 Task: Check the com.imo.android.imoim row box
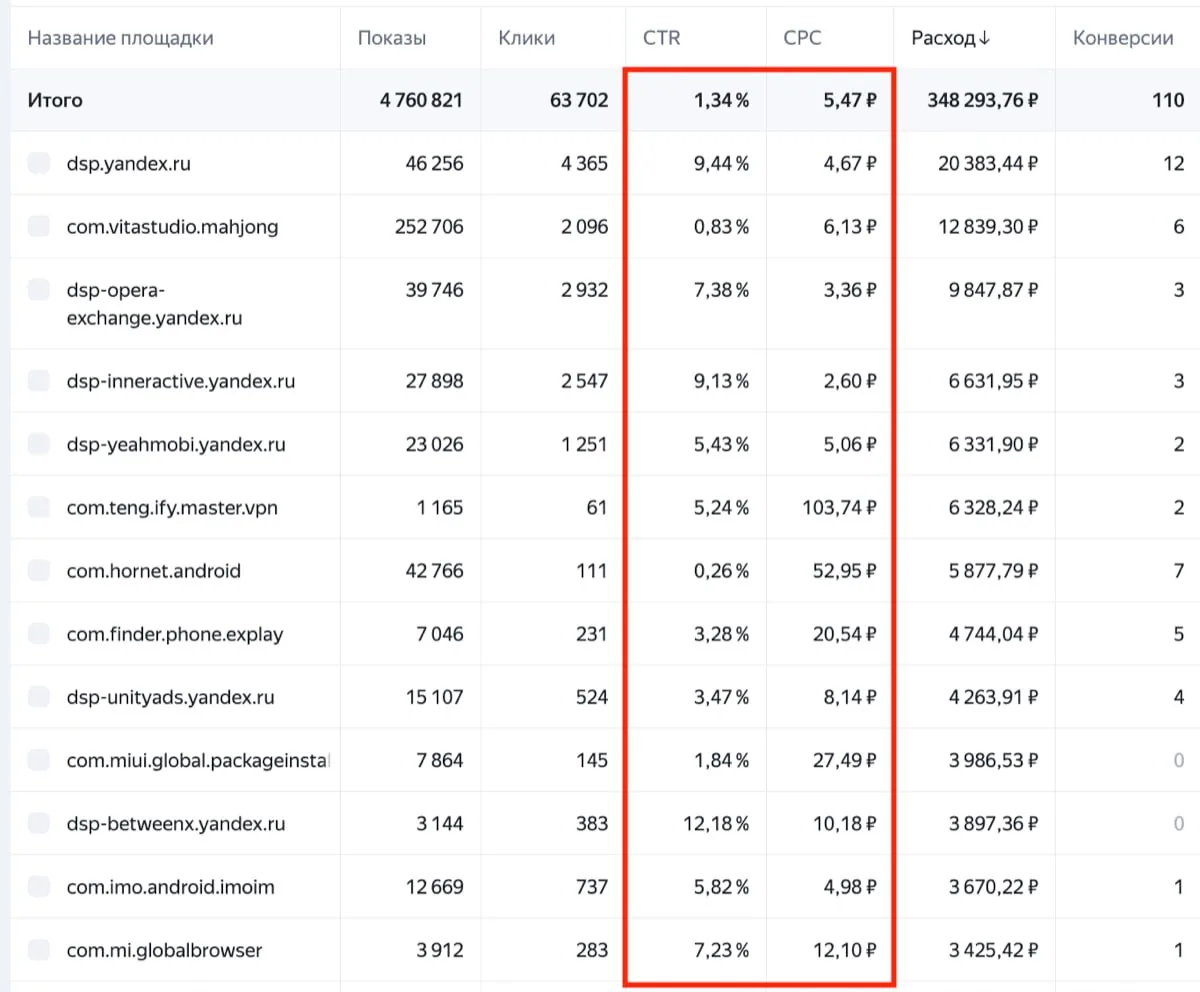click(x=39, y=886)
